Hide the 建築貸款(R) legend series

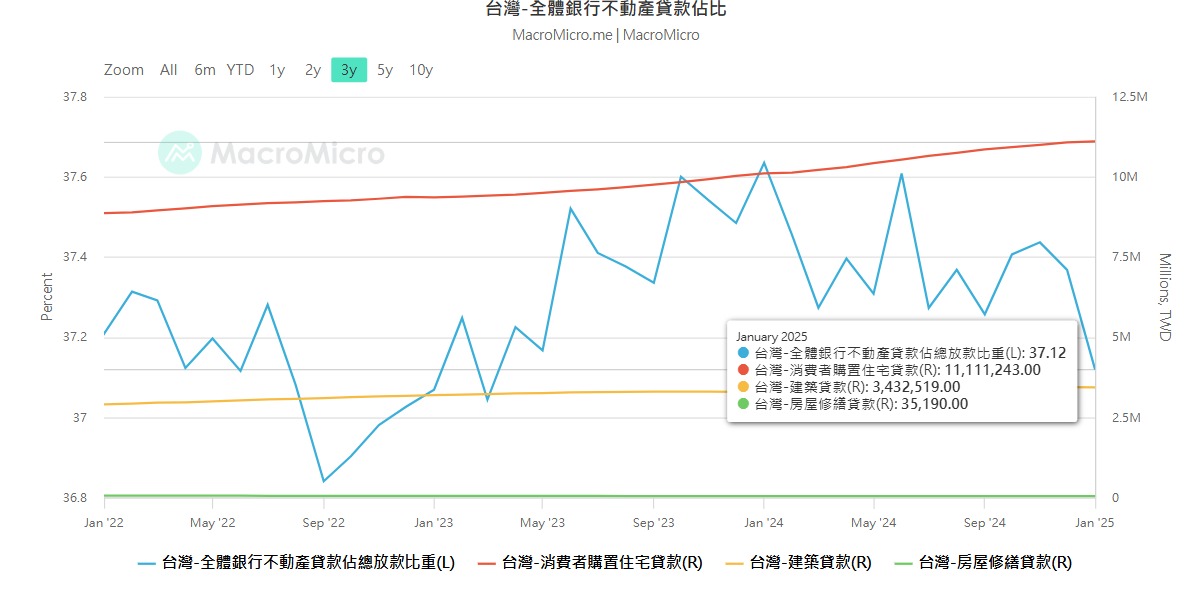point(799,563)
